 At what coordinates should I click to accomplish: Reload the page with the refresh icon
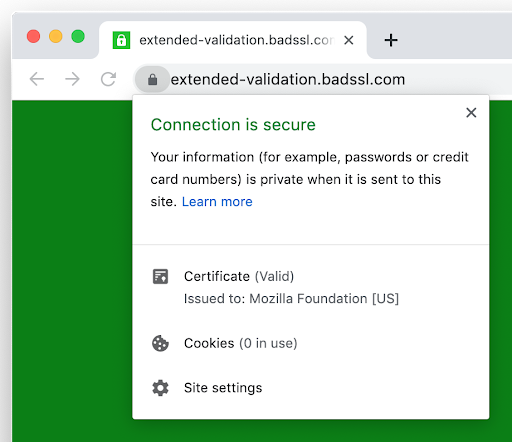point(108,79)
